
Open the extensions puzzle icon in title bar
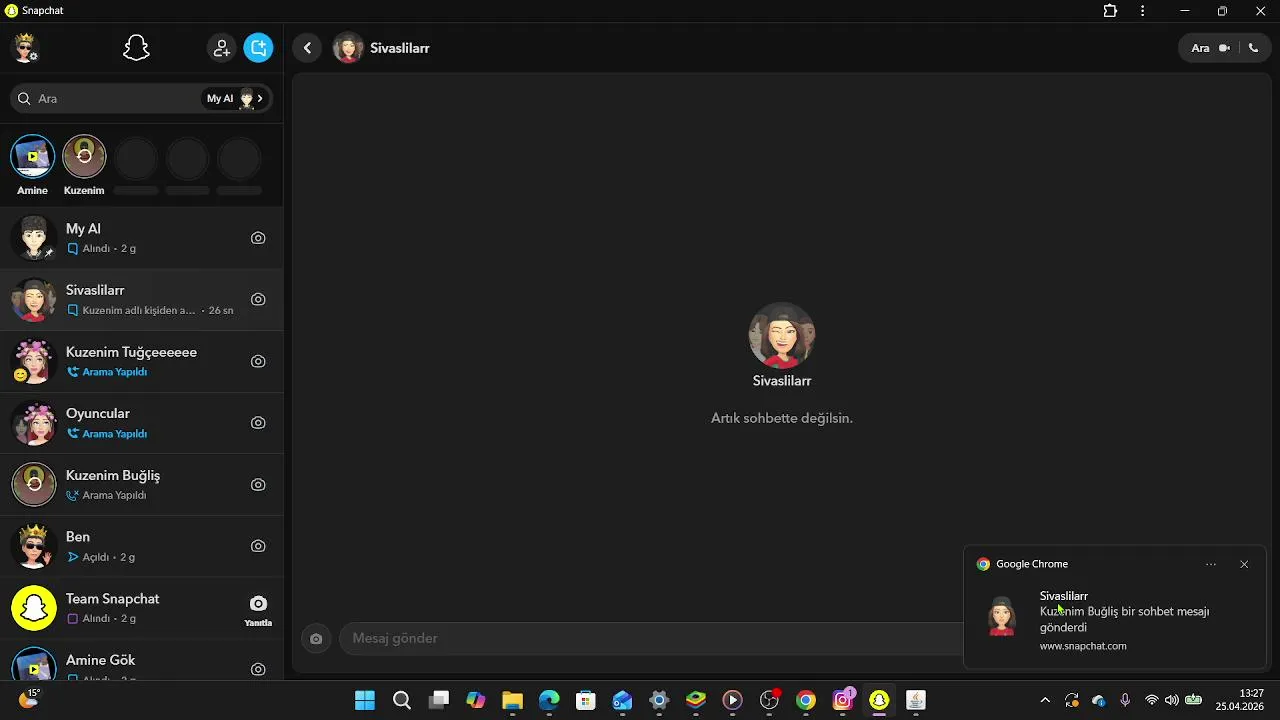pyautogui.click(x=1110, y=11)
